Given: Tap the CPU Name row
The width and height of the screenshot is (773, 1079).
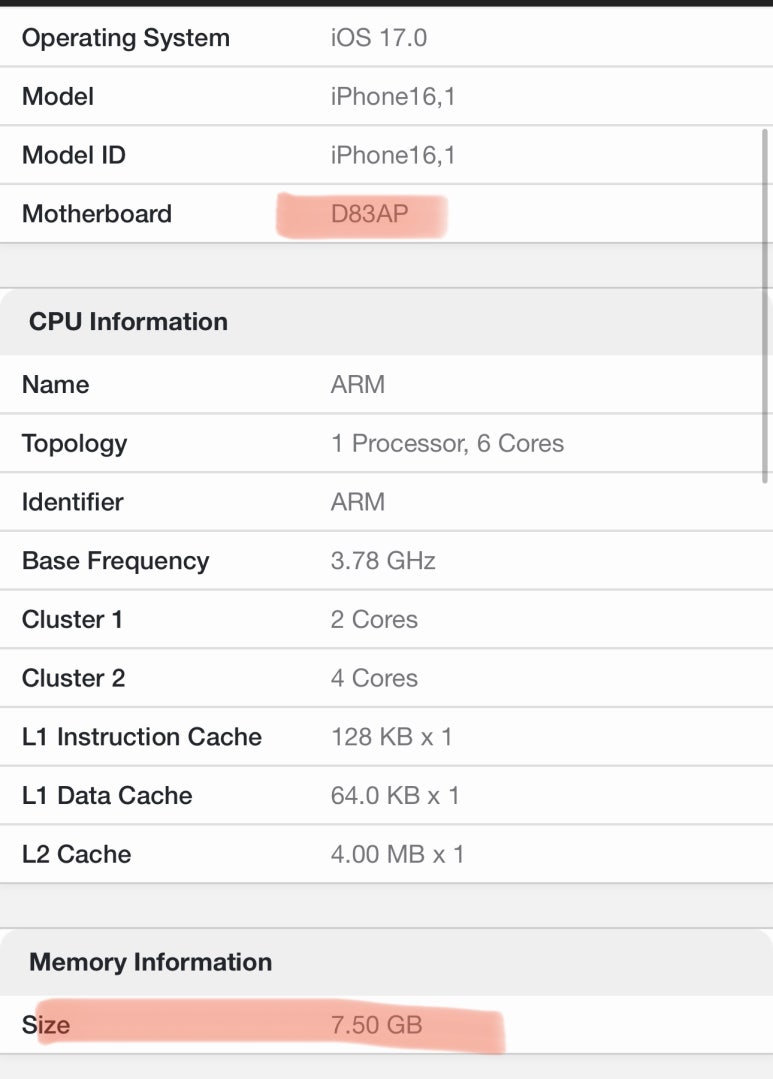Looking at the screenshot, I should click(x=386, y=385).
